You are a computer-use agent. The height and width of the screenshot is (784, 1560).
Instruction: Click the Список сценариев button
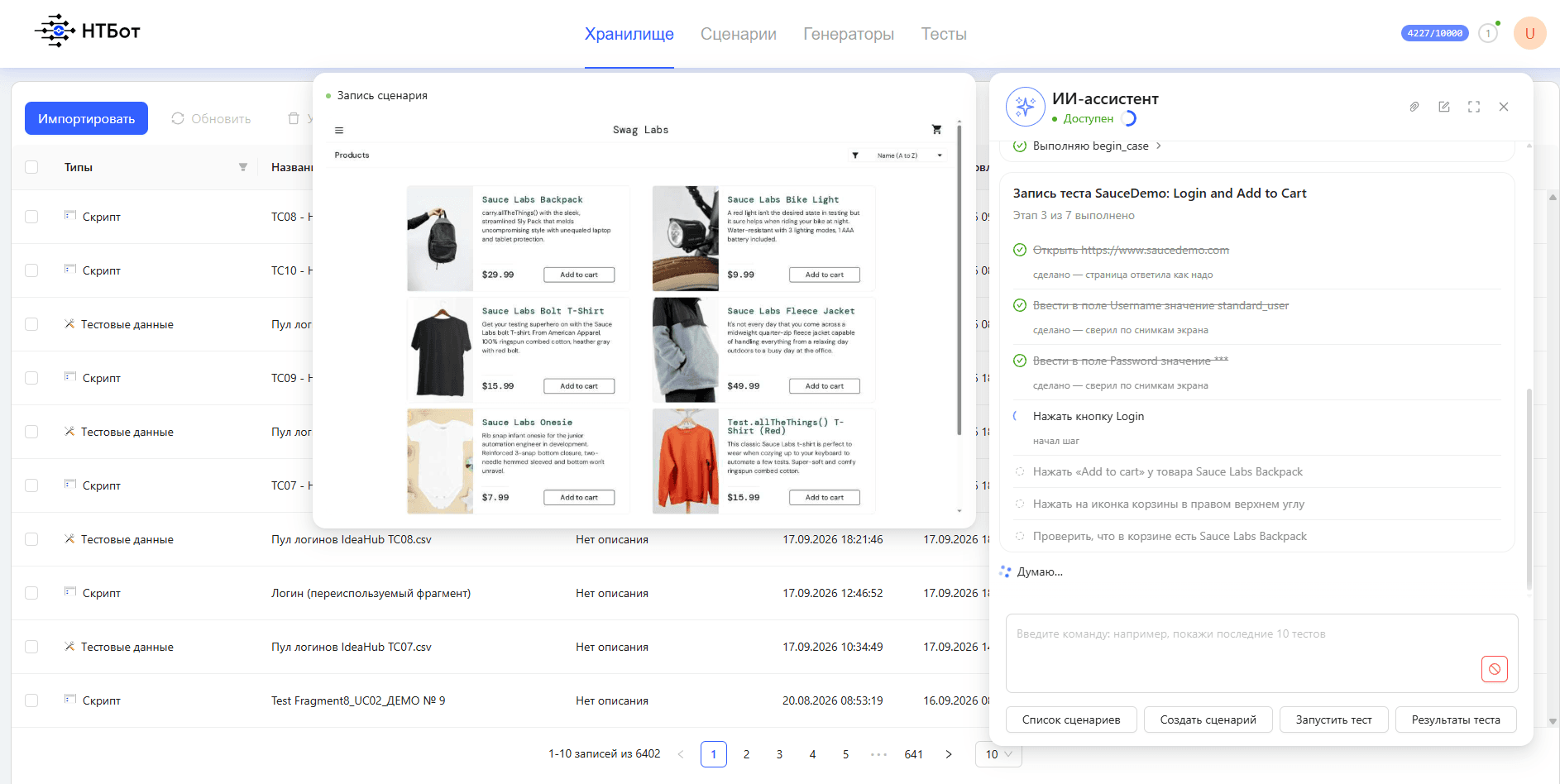1071,719
